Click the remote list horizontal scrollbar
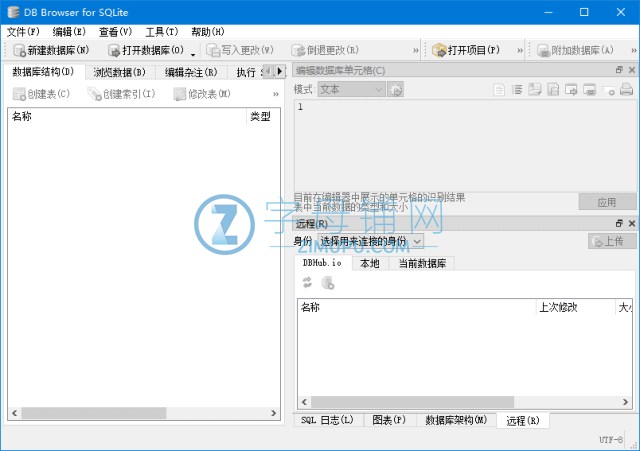640x451 pixels. click(412, 402)
